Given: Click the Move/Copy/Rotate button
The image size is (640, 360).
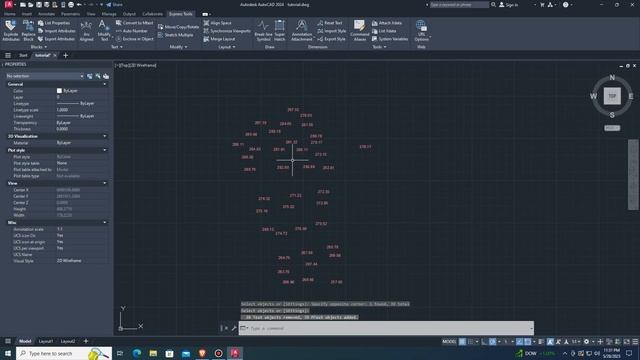Looking at the screenshot, I should [178, 27].
